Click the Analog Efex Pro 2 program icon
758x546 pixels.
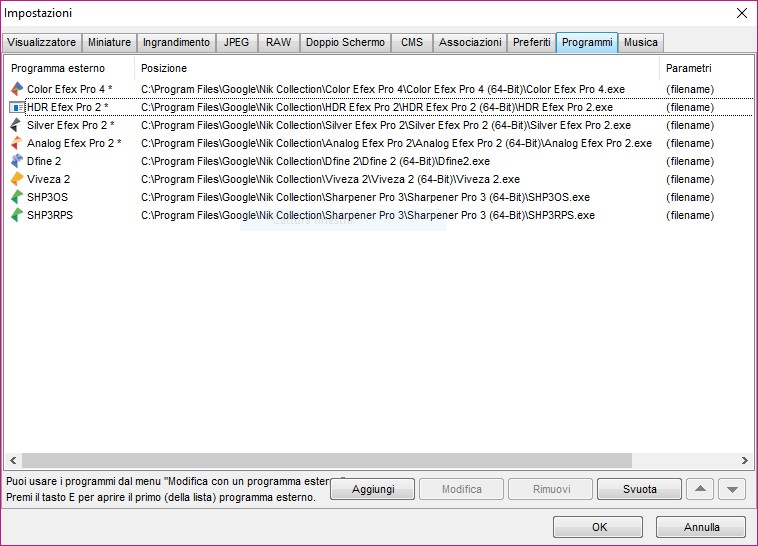tap(17, 143)
